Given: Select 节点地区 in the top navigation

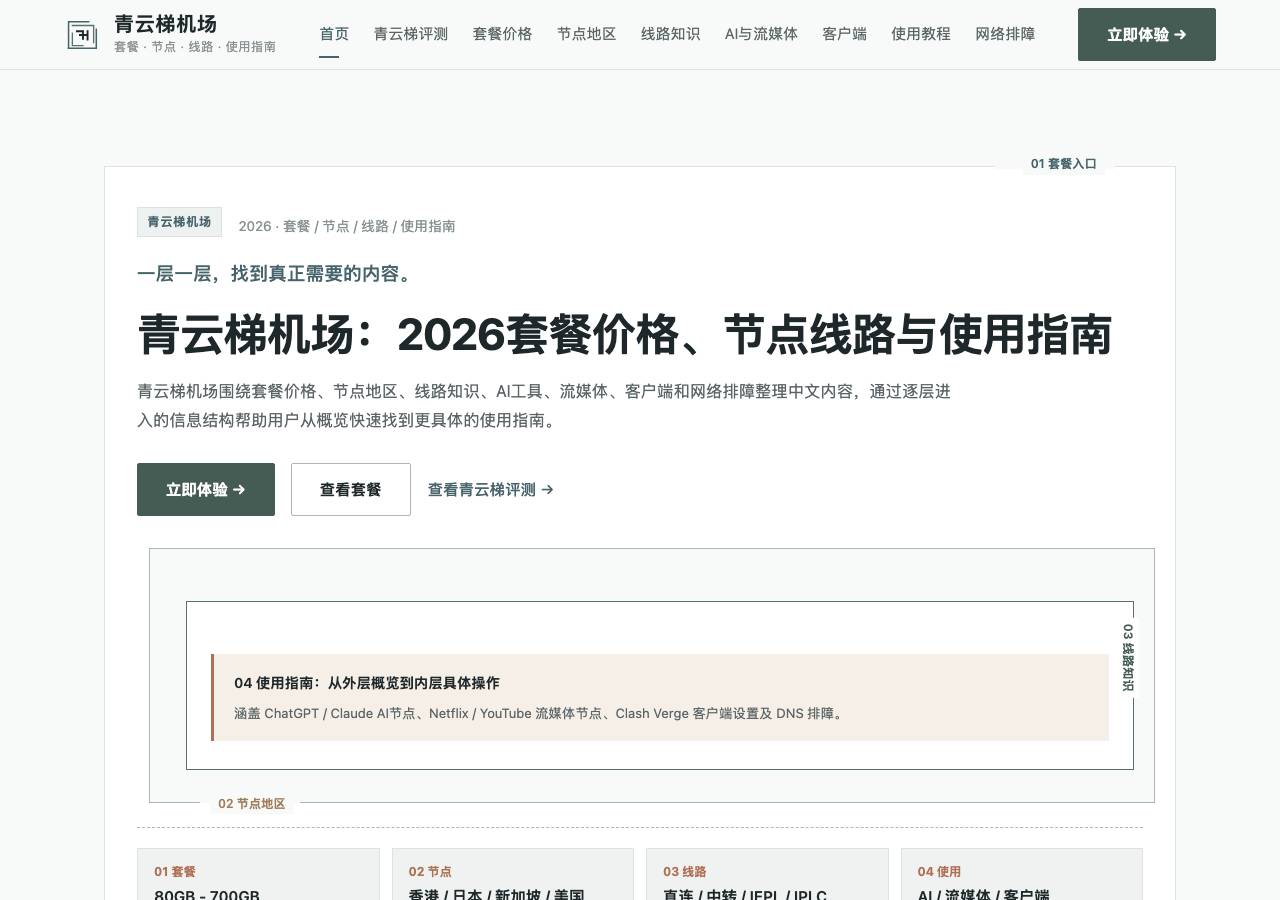Looking at the screenshot, I should tap(587, 34).
